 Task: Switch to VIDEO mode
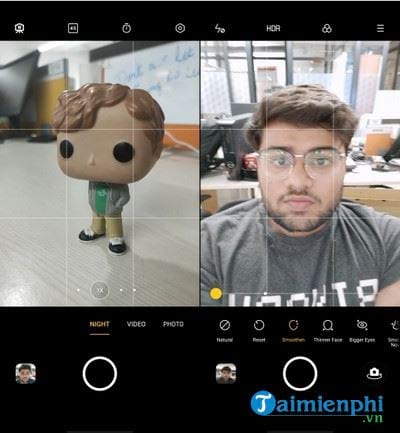tap(136, 324)
